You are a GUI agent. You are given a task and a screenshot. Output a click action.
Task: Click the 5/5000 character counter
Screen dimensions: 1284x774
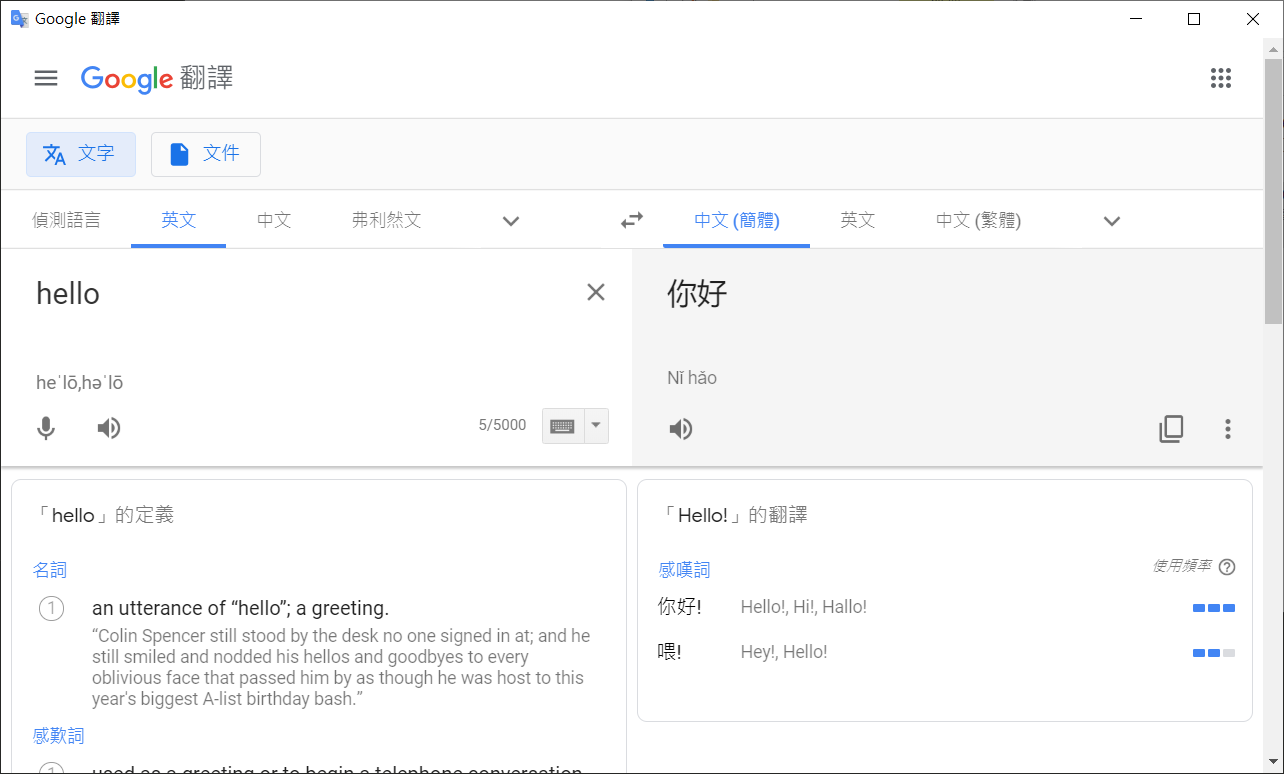(x=502, y=425)
